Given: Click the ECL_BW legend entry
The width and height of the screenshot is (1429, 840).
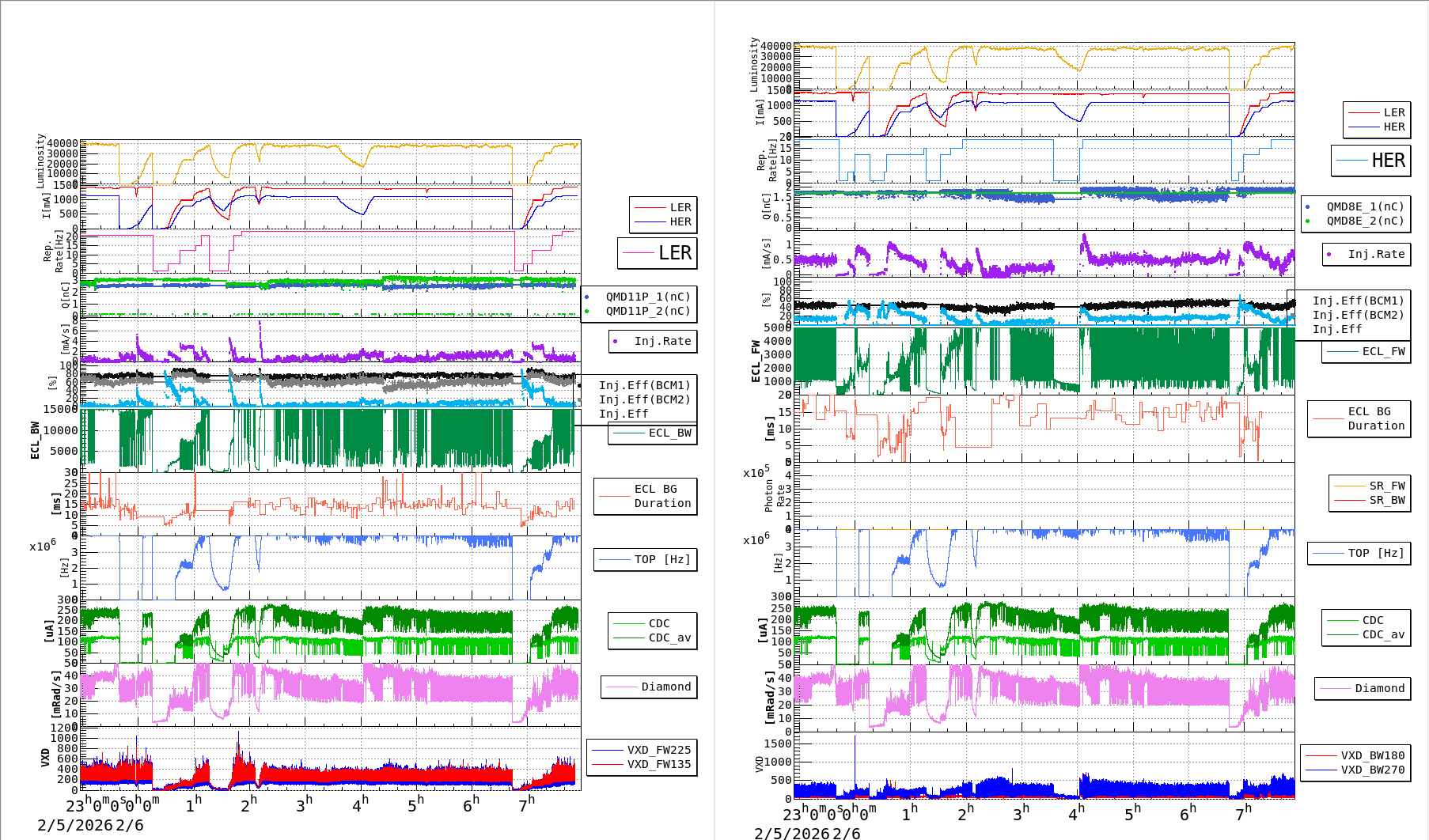Looking at the screenshot, I should (653, 433).
